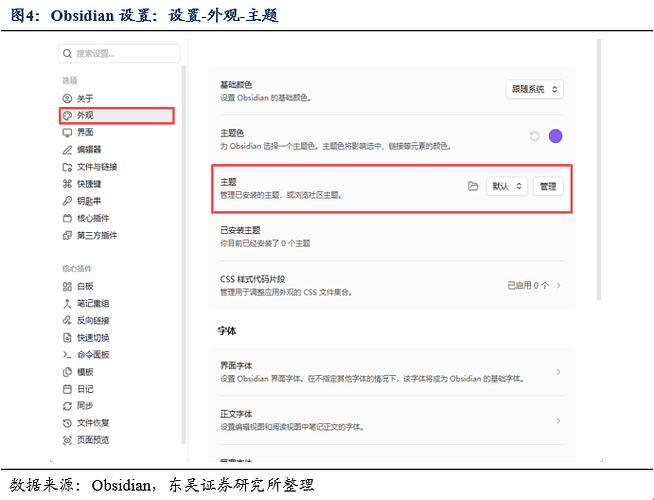Open the themes folder icon
This screenshot has height=500, width=654.
point(473,186)
